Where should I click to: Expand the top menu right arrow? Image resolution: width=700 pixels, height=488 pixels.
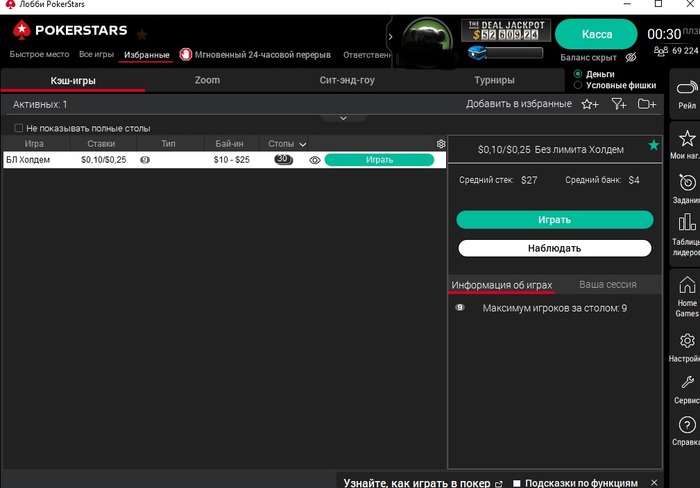(x=390, y=37)
